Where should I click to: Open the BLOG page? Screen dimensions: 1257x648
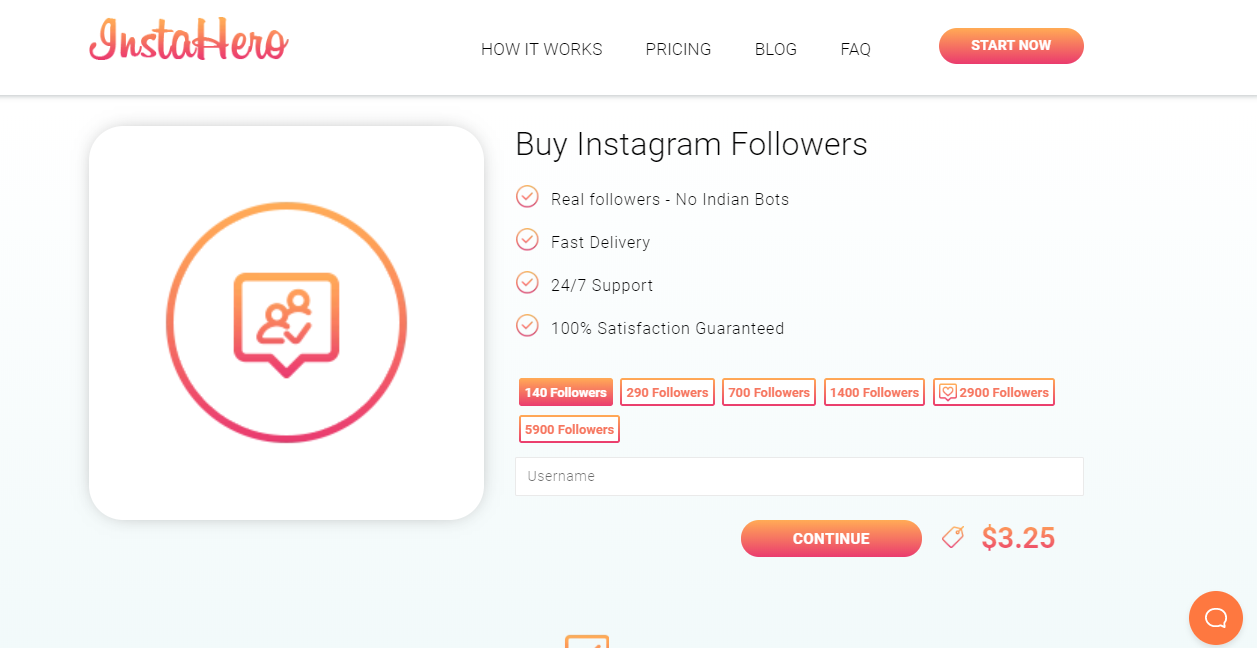tap(775, 49)
